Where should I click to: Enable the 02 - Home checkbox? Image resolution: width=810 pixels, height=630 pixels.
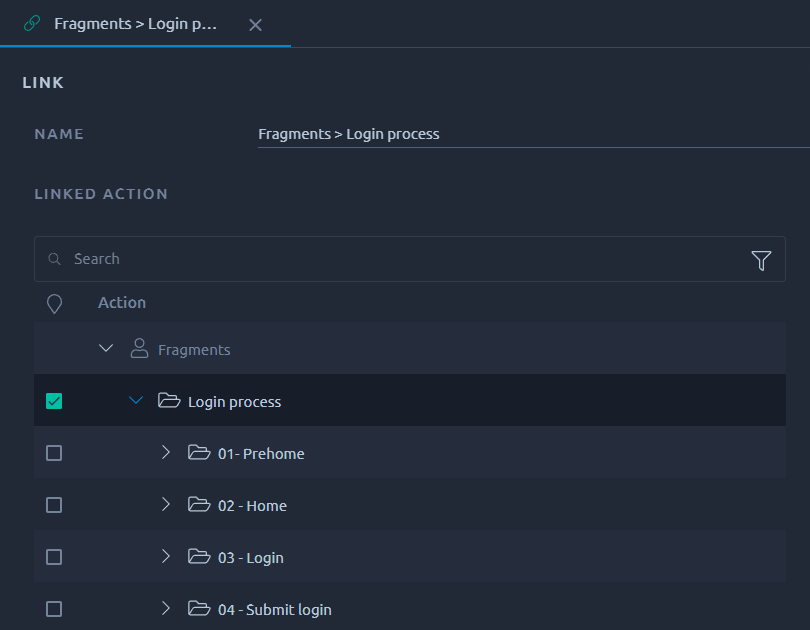coord(54,505)
